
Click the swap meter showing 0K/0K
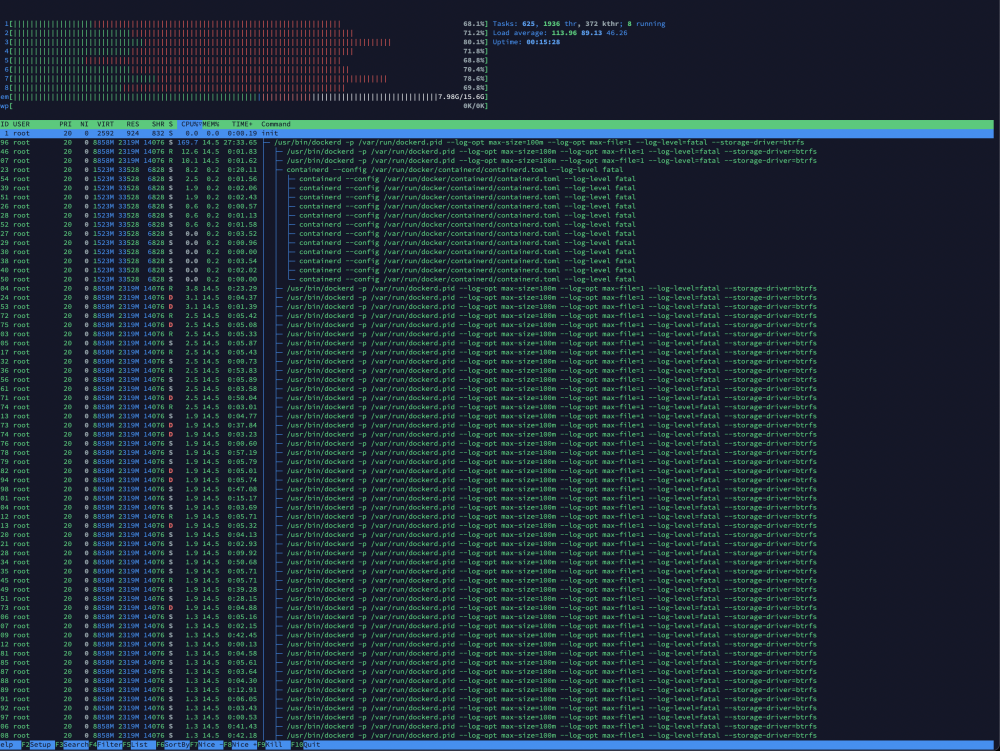click(x=244, y=106)
